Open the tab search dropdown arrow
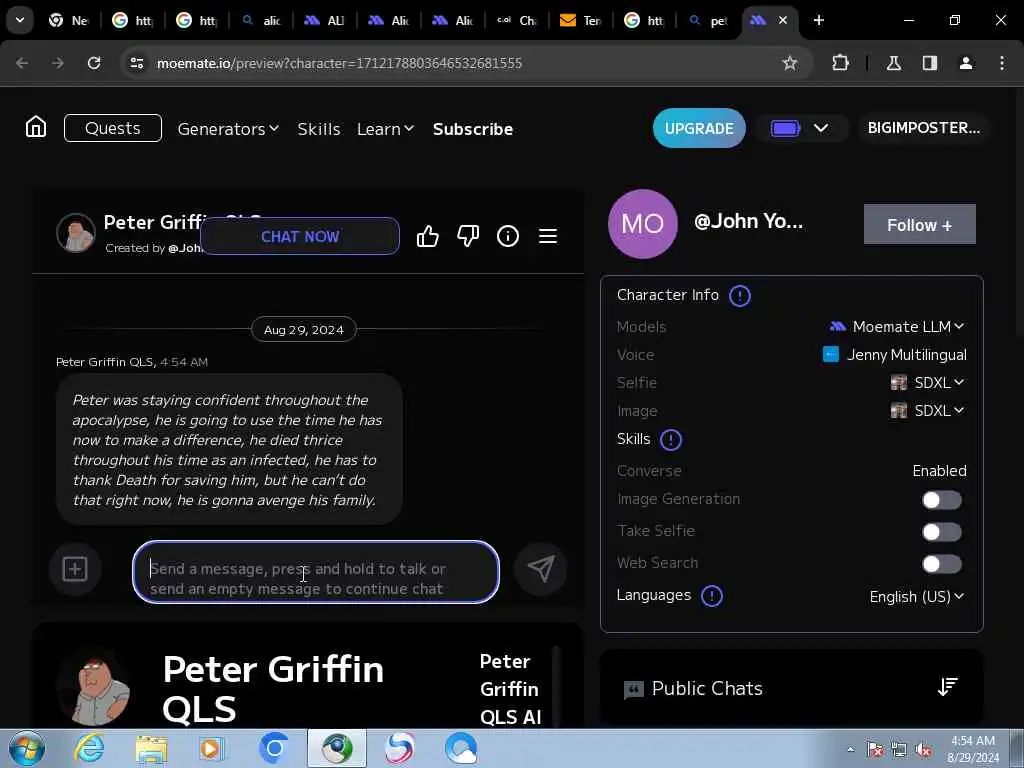Screen dimensions: 1024x768 click(20, 20)
